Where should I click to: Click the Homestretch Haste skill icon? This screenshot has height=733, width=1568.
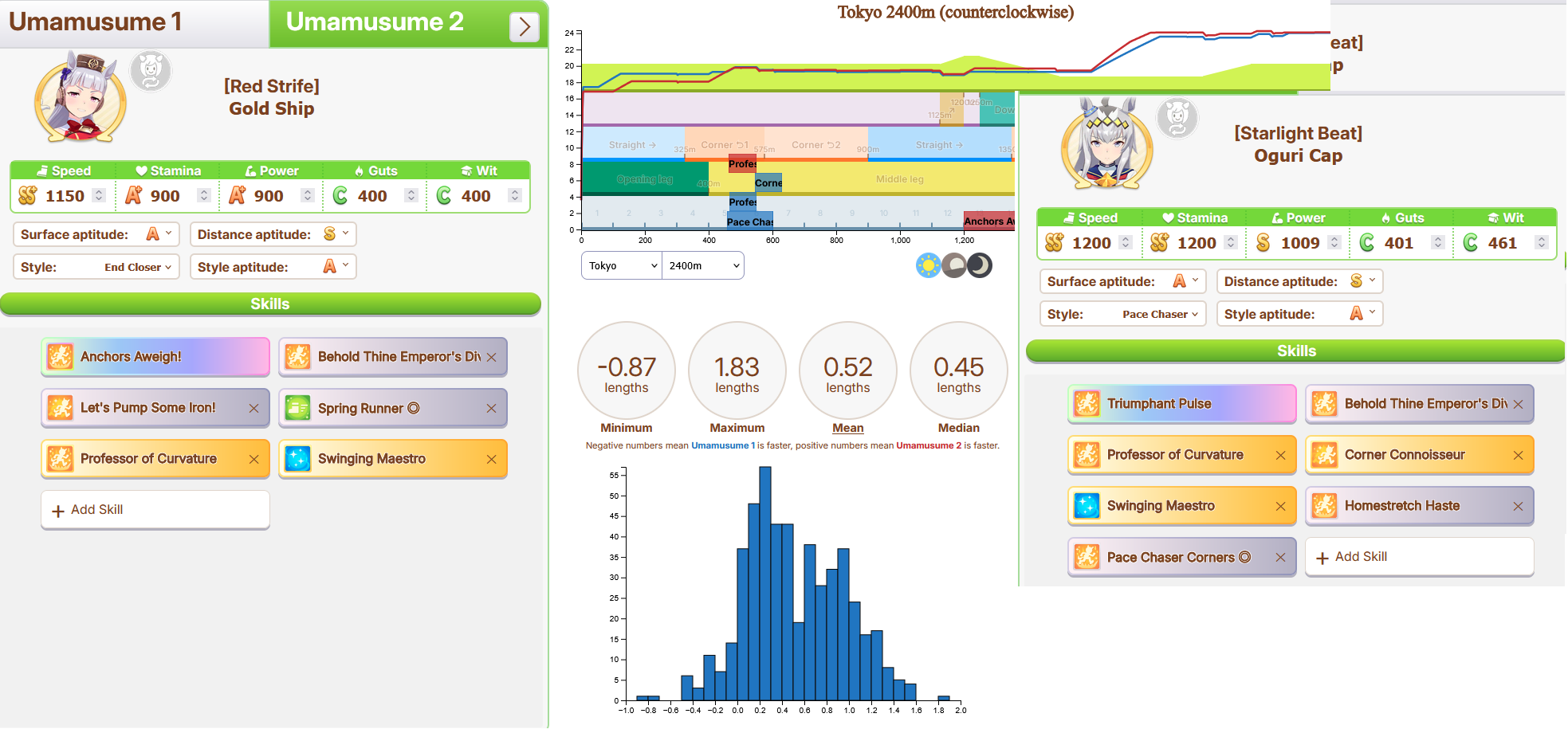tap(1324, 506)
